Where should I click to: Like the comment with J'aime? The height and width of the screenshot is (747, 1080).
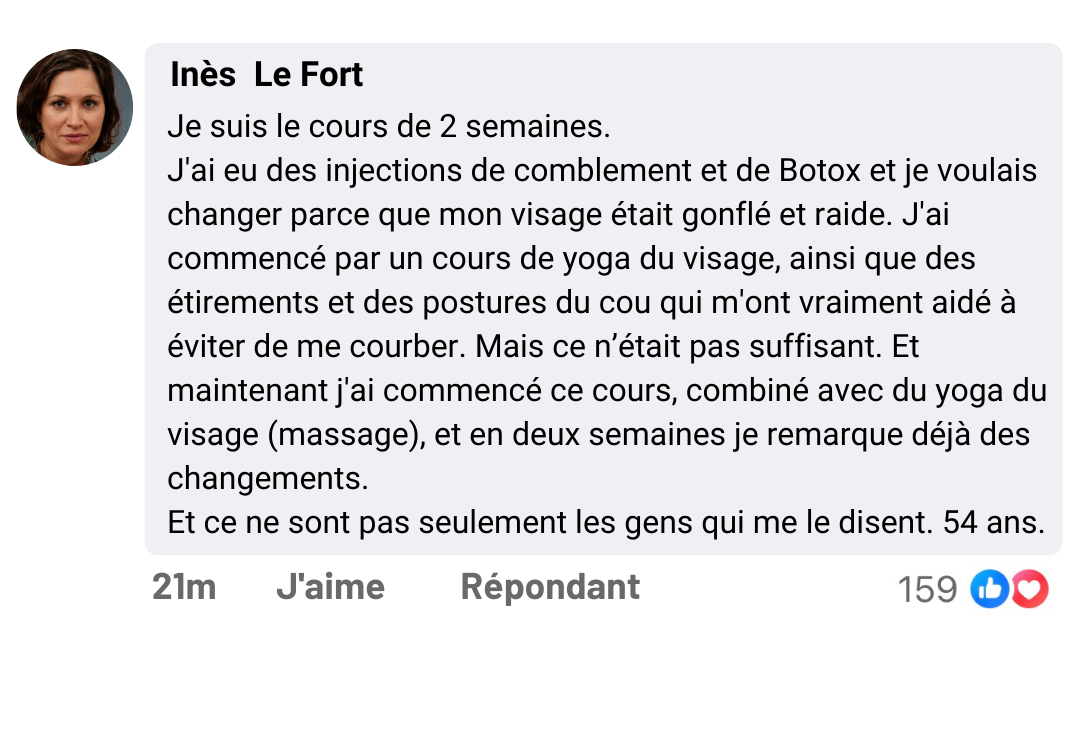330,587
